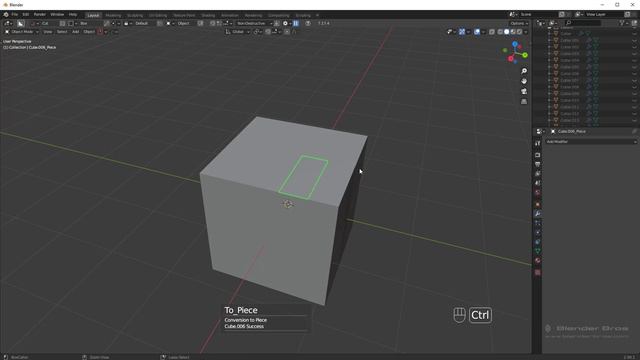Switch to the Scripting workspace tab
This screenshot has width=640, height=360.
click(x=303, y=15)
